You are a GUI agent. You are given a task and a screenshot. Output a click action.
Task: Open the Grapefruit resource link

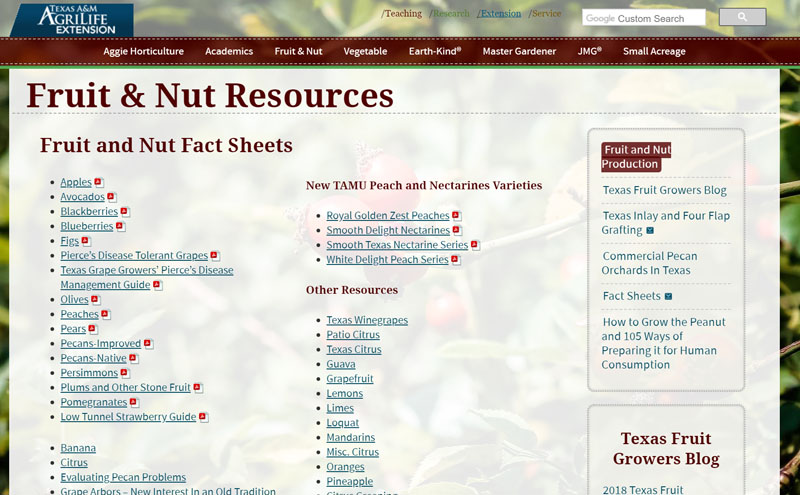click(349, 379)
